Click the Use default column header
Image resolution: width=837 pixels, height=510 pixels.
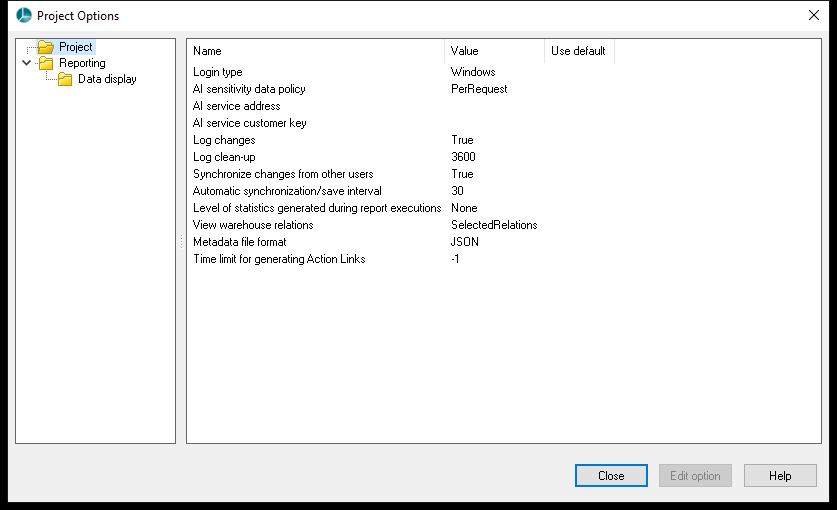579,51
